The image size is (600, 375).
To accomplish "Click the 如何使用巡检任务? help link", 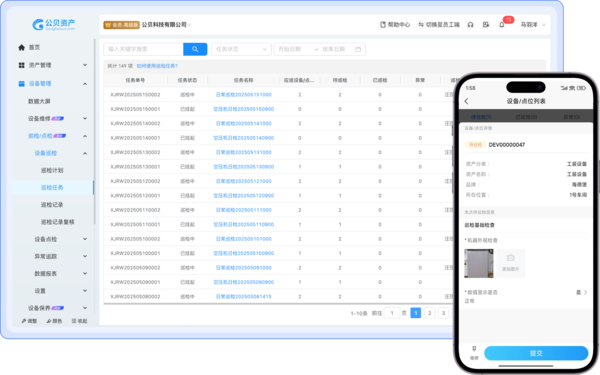I will tap(157, 66).
